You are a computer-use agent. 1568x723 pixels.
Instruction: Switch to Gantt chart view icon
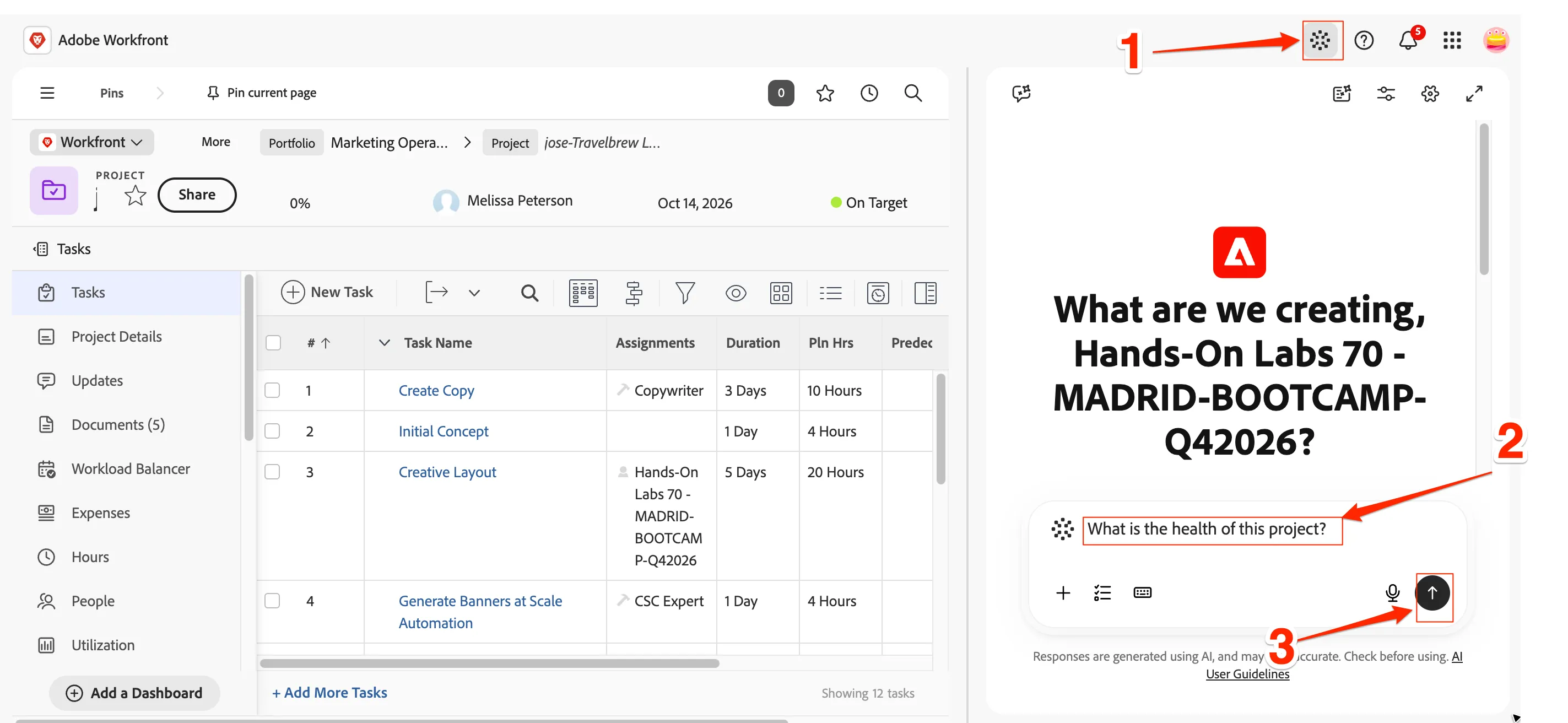pyautogui.click(x=634, y=293)
